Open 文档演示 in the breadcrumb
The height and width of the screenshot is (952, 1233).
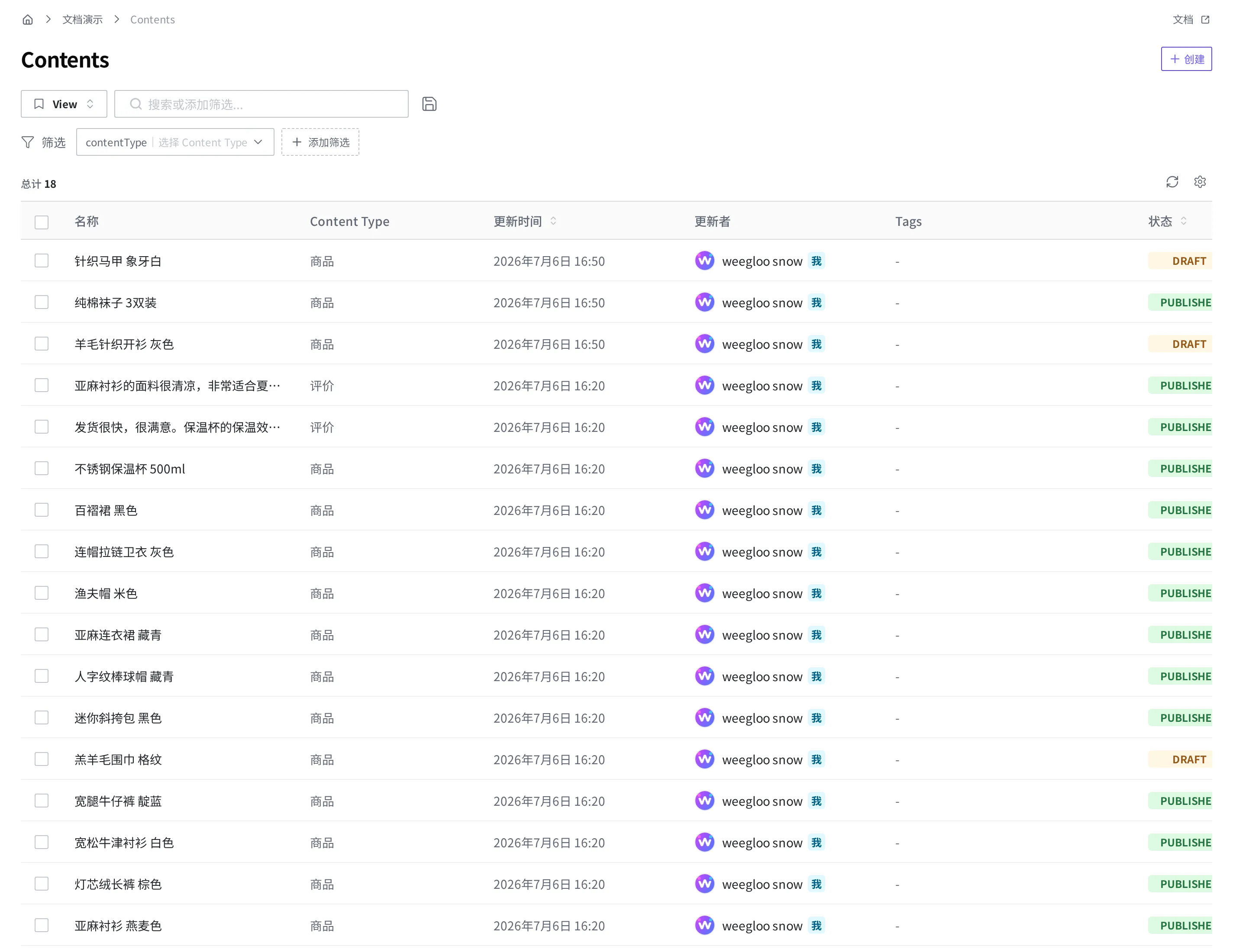(82, 20)
